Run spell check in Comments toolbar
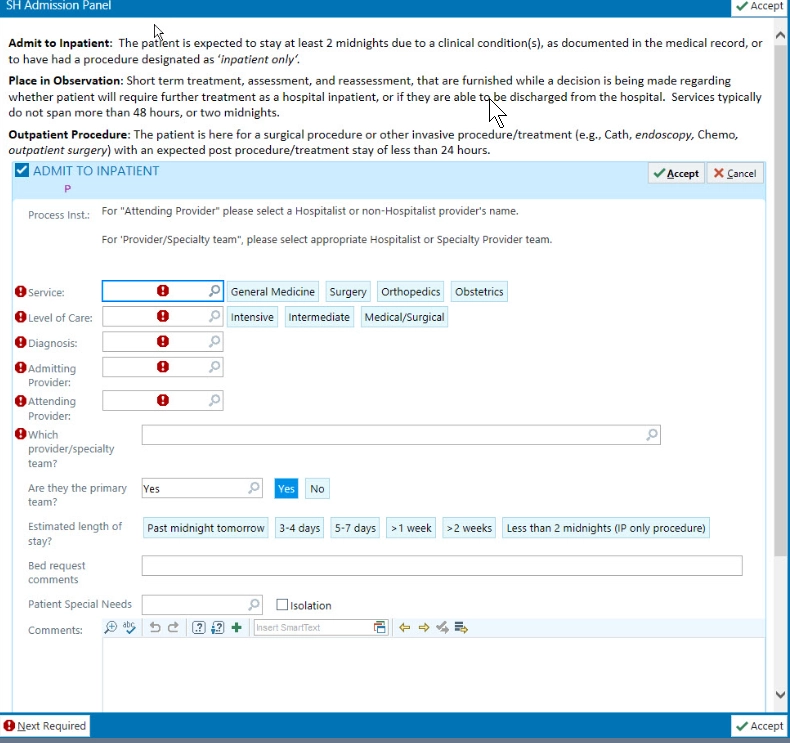 (129, 628)
